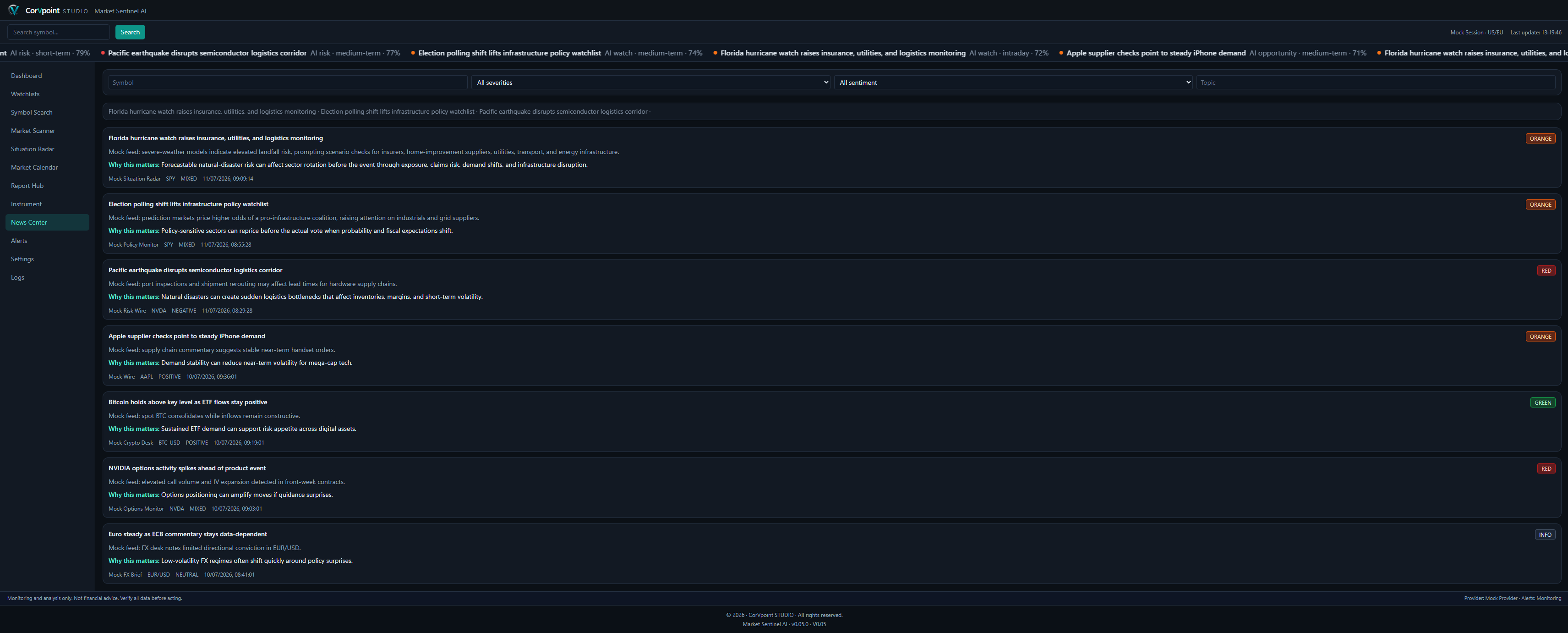1568x633 pixels.
Task: Open Election polling shift news headline
Action: (x=188, y=204)
